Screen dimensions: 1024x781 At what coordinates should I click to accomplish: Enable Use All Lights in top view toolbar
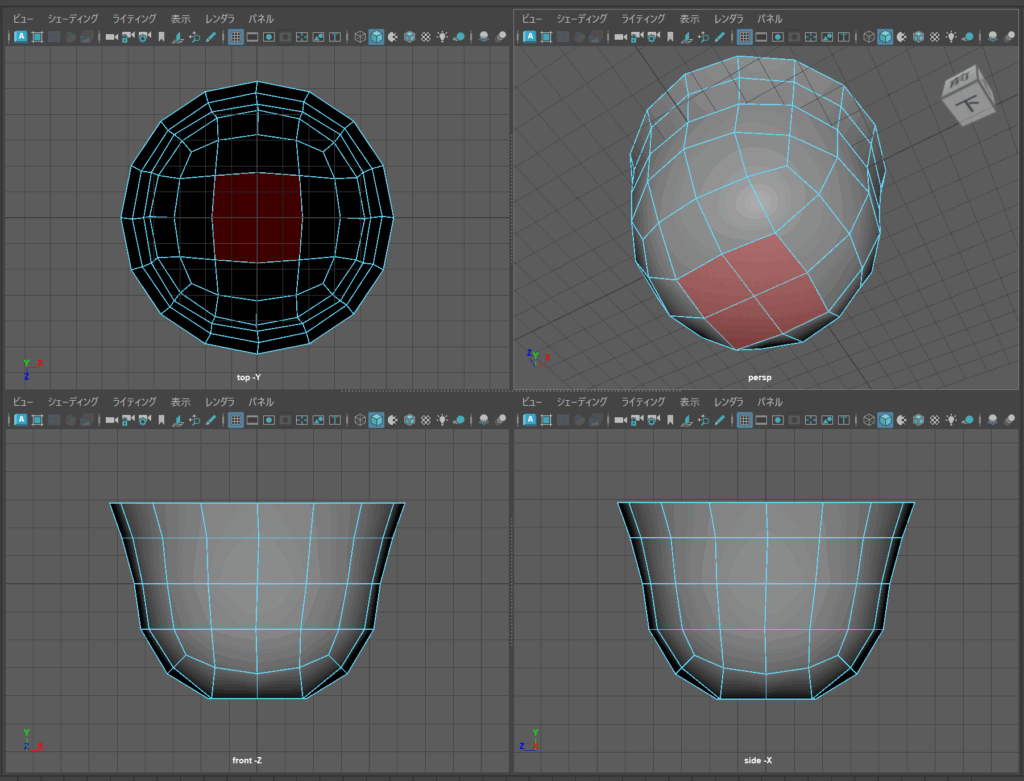coord(441,37)
